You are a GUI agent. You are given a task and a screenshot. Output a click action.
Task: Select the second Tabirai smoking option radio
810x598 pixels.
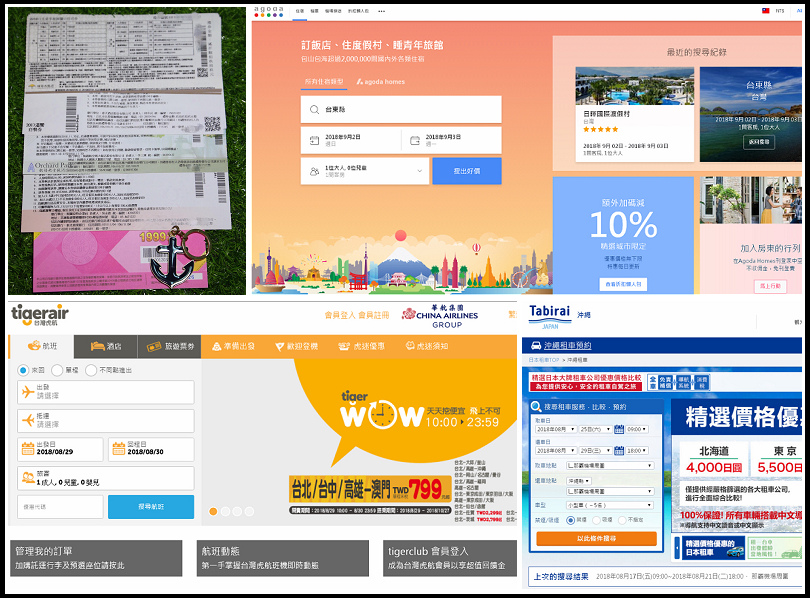coord(597,520)
